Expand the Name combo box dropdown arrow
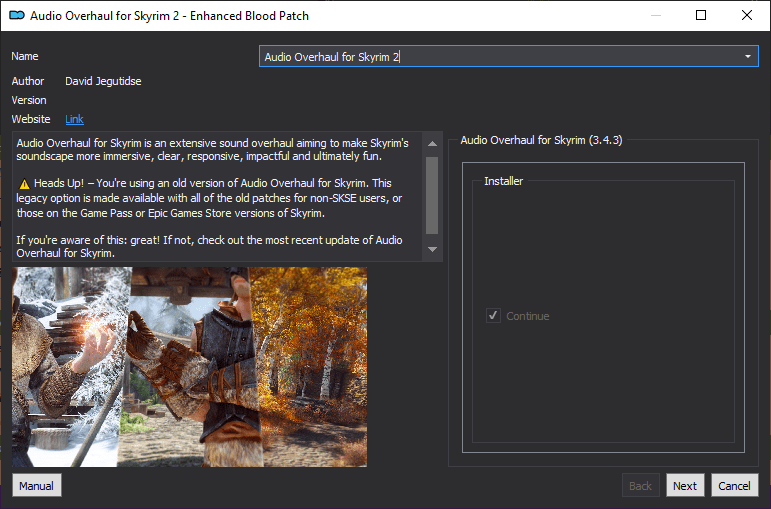 click(747, 57)
